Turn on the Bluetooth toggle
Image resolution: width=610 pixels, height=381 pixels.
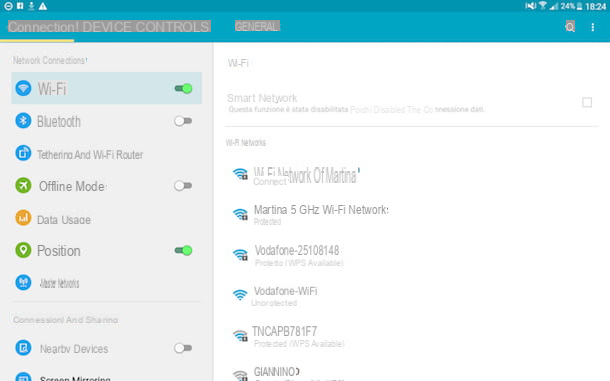pyautogui.click(x=183, y=121)
